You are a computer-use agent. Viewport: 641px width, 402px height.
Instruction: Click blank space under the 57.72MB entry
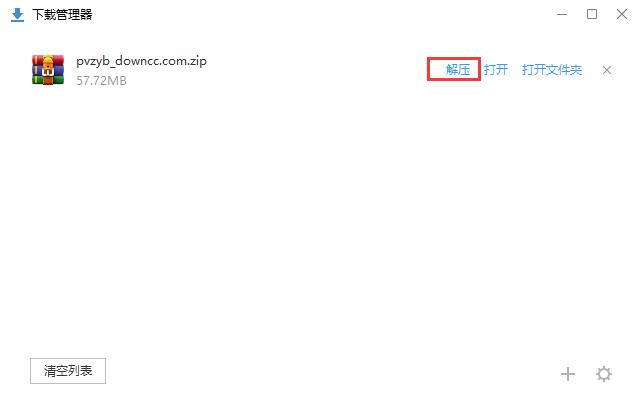point(102,123)
